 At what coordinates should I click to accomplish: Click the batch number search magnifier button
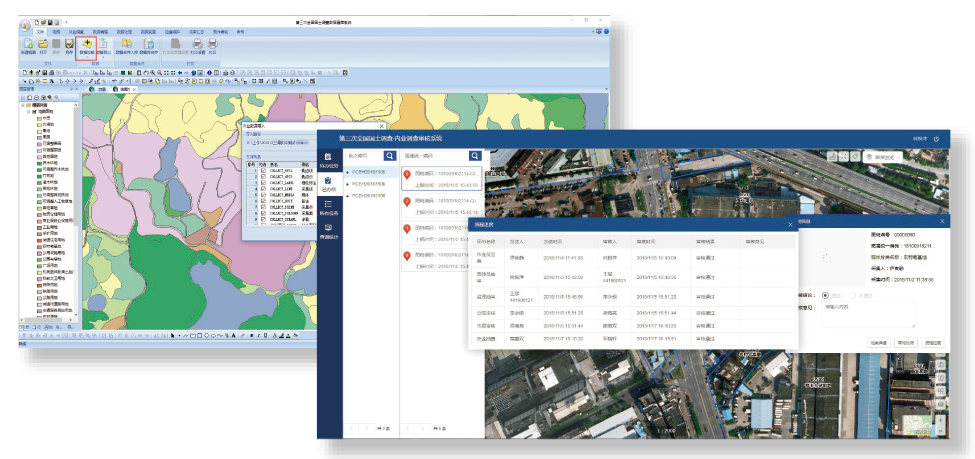[x=389, y=156]
